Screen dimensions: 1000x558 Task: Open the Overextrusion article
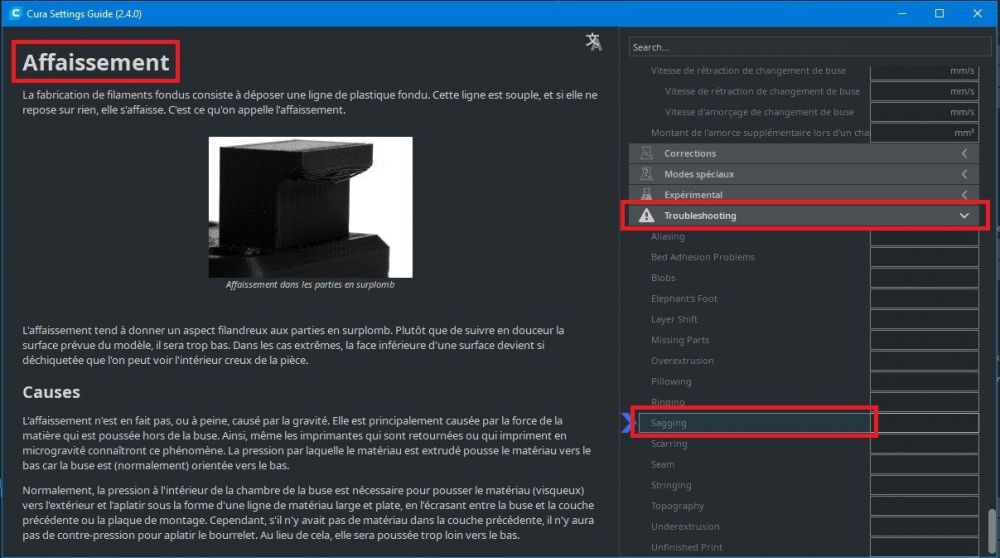point(682,361)
